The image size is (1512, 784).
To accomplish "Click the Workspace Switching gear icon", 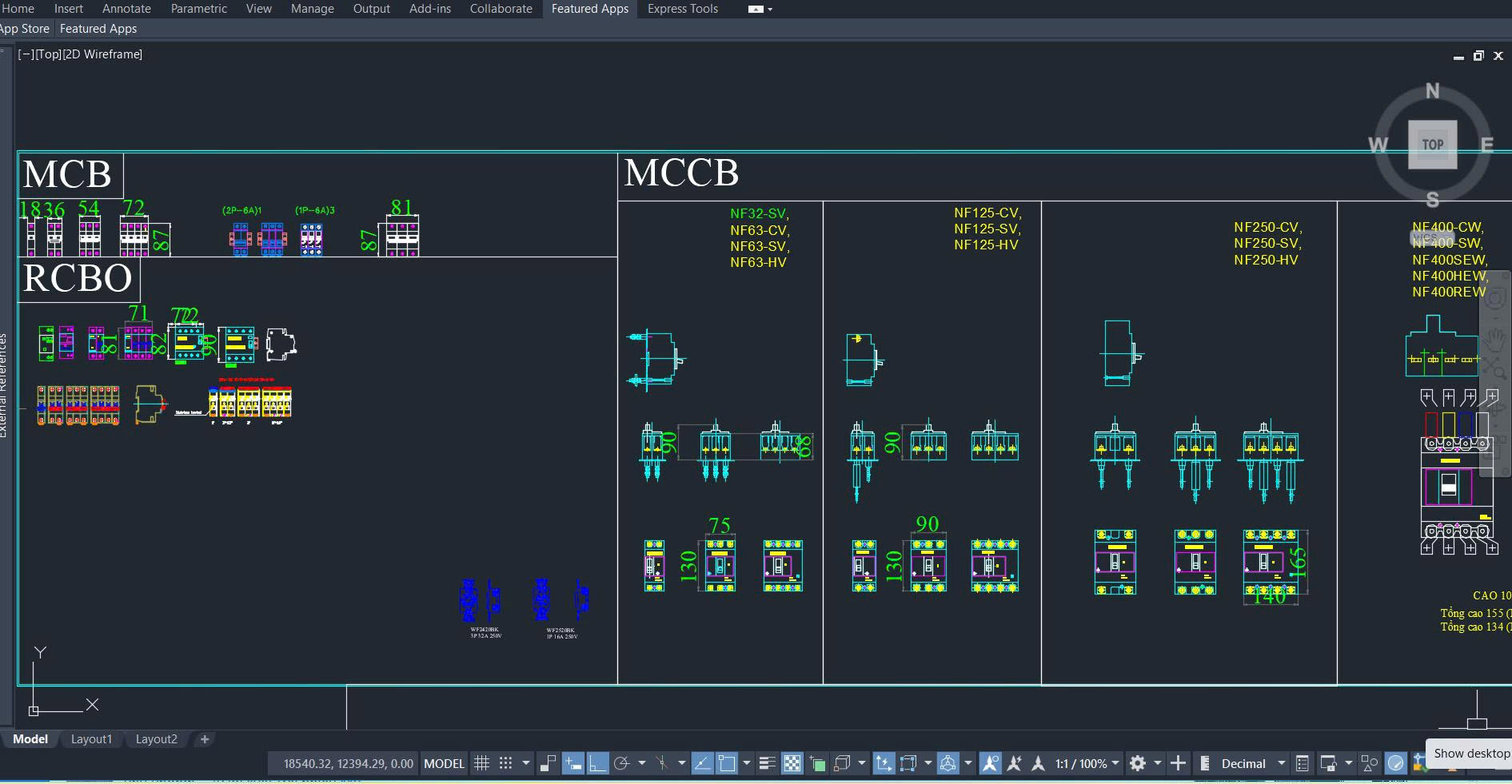I will pos(1138,763).
